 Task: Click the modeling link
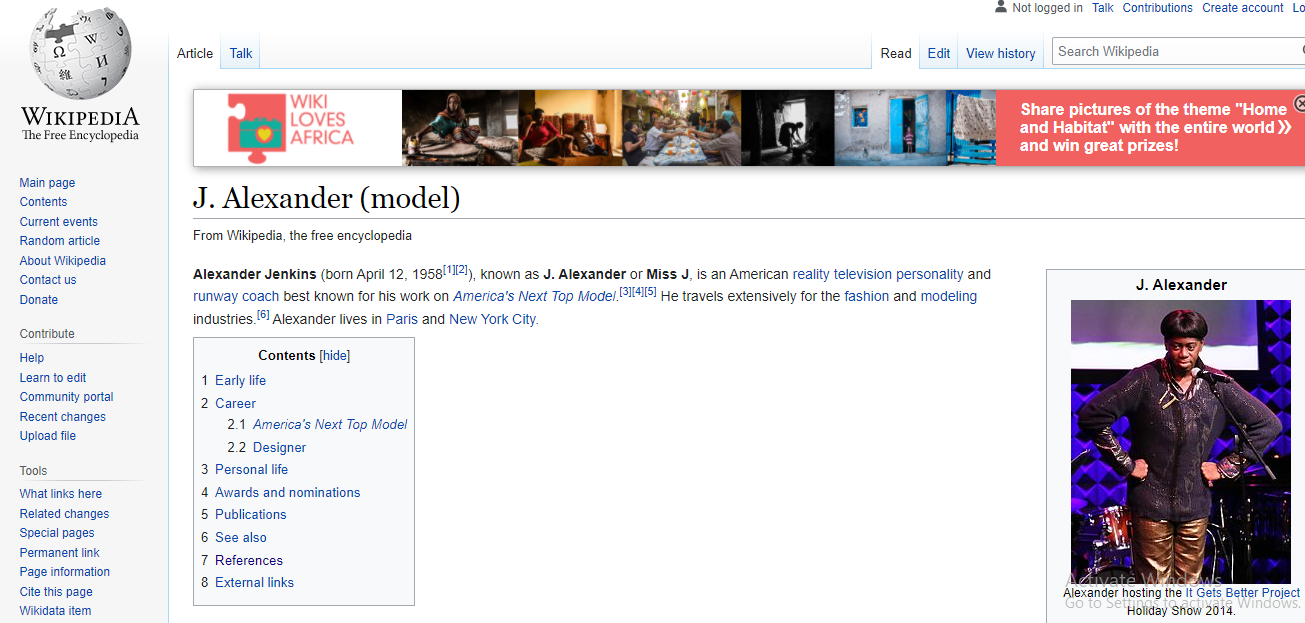click(949, 297)
